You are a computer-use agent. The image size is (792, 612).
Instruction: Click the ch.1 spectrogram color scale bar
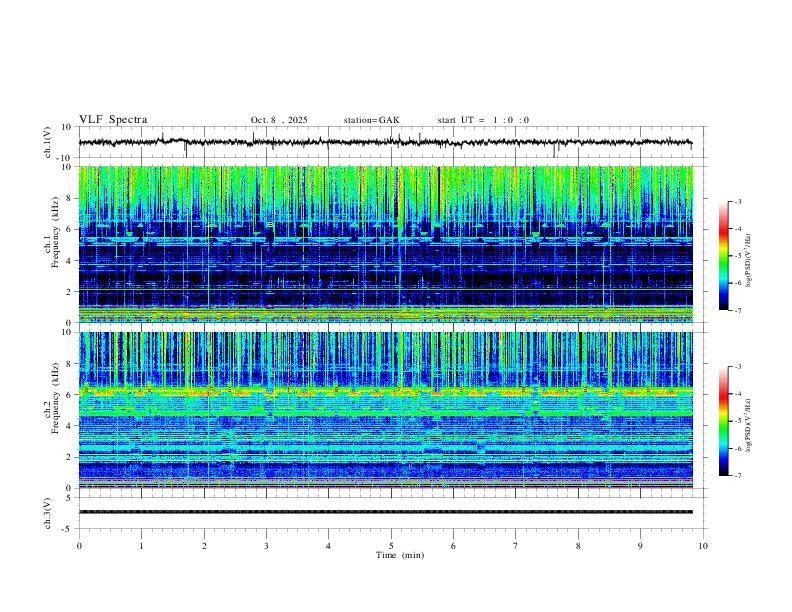(723, 256)
